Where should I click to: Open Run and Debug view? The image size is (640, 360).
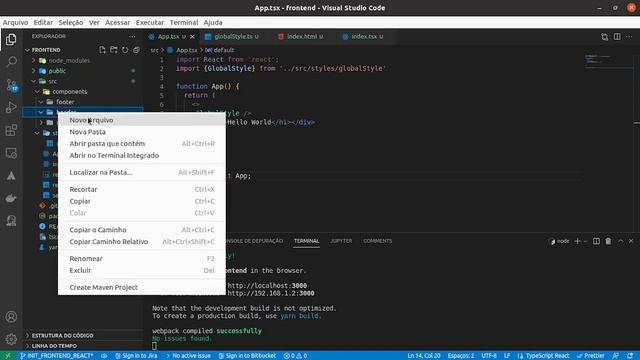(x=11, y=107)
